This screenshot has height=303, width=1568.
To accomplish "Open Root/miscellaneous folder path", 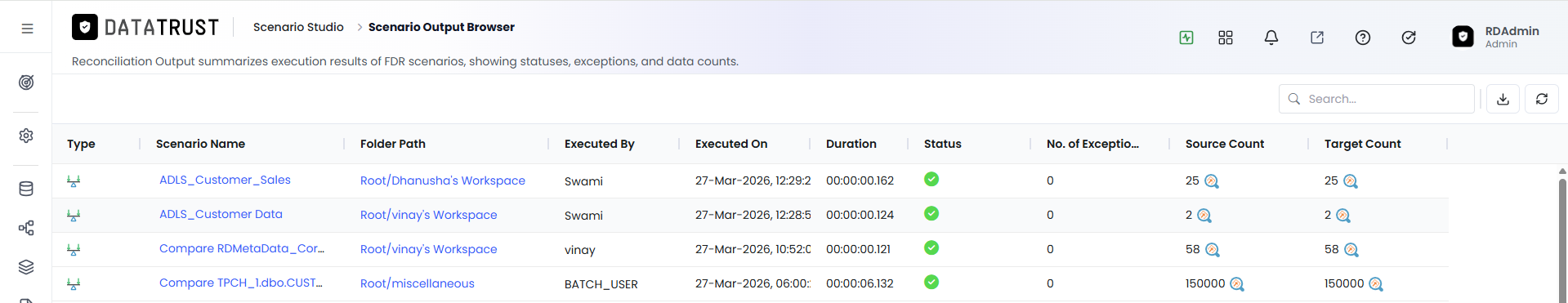I will (x=418, y=283).
